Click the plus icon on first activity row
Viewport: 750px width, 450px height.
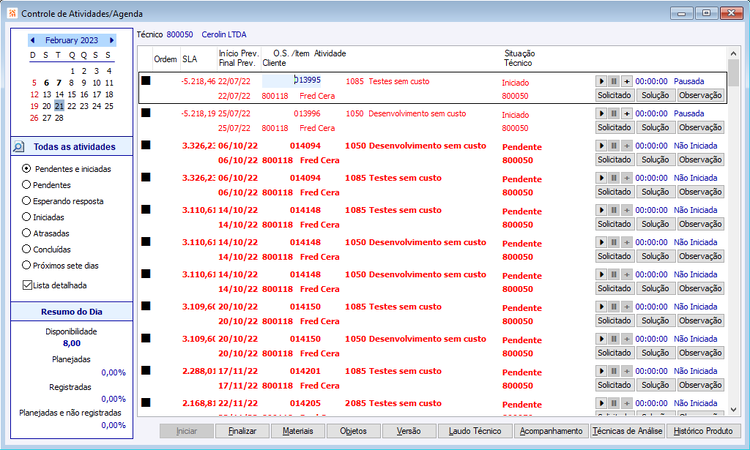coord(626,81)
